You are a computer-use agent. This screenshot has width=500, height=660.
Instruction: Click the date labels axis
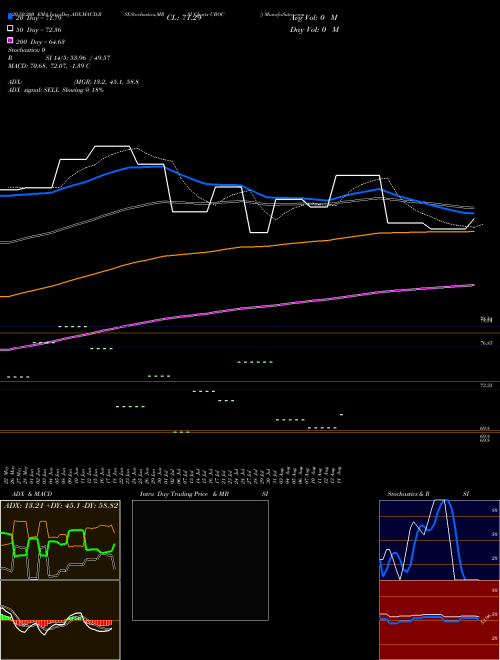click(174, 475)
